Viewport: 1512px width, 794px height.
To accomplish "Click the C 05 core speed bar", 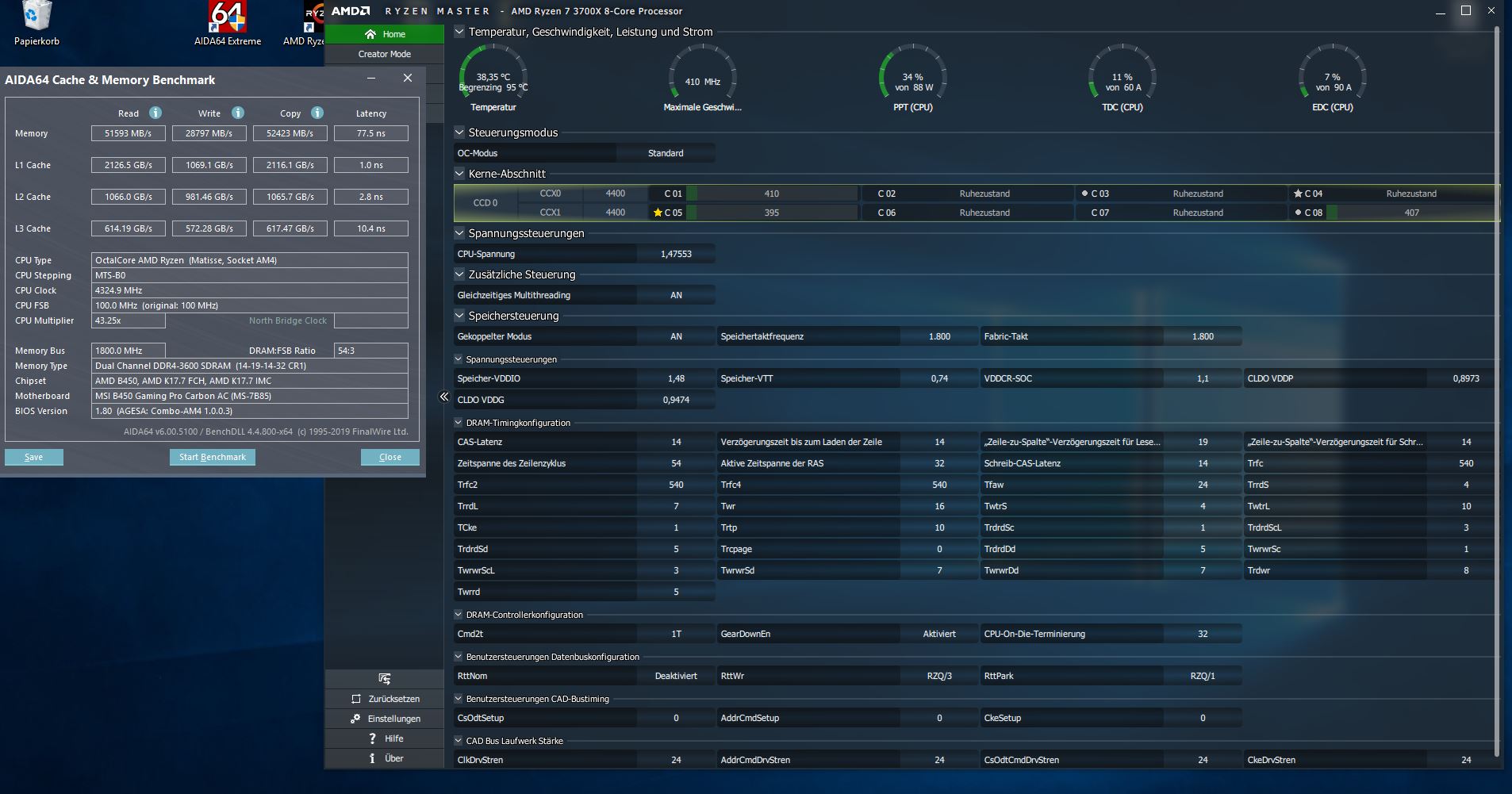I will pos(772,213).
